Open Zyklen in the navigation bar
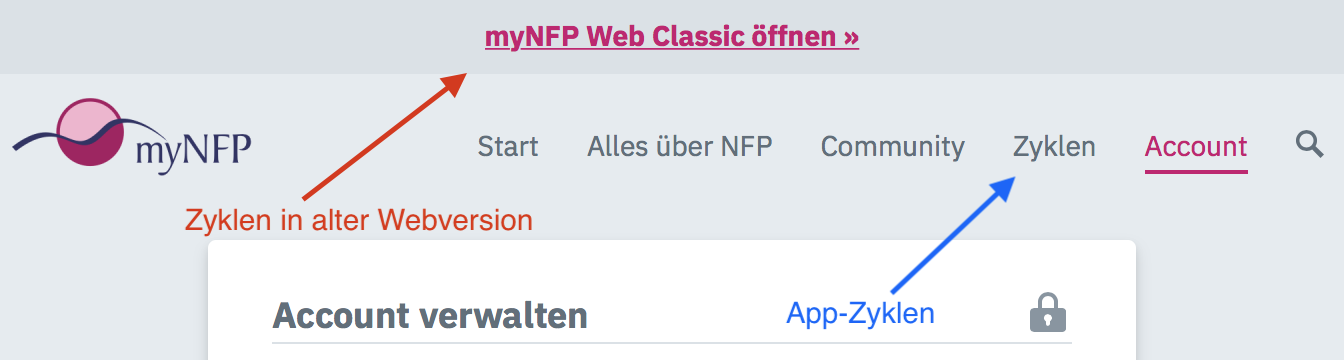The width and height of the screenshot is (1344, 360). coord(1054,147)
